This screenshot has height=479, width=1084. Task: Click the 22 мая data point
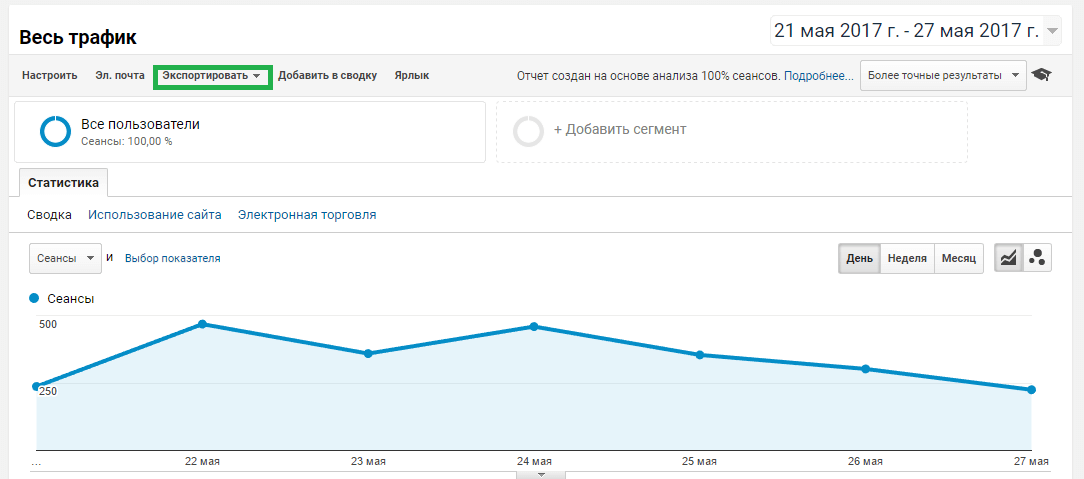(x=202, y=324)
